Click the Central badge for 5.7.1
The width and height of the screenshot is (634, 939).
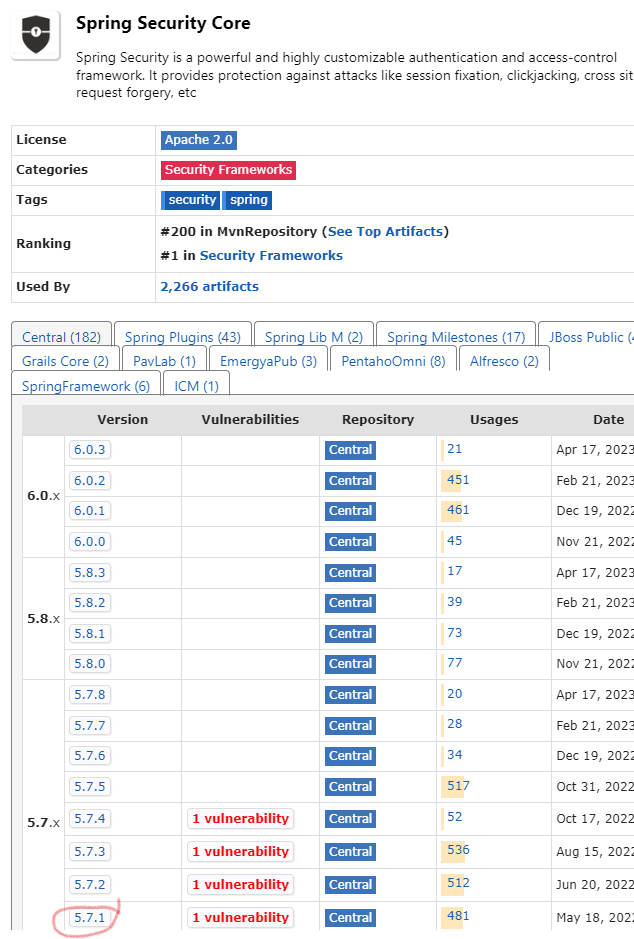point(350,918)
